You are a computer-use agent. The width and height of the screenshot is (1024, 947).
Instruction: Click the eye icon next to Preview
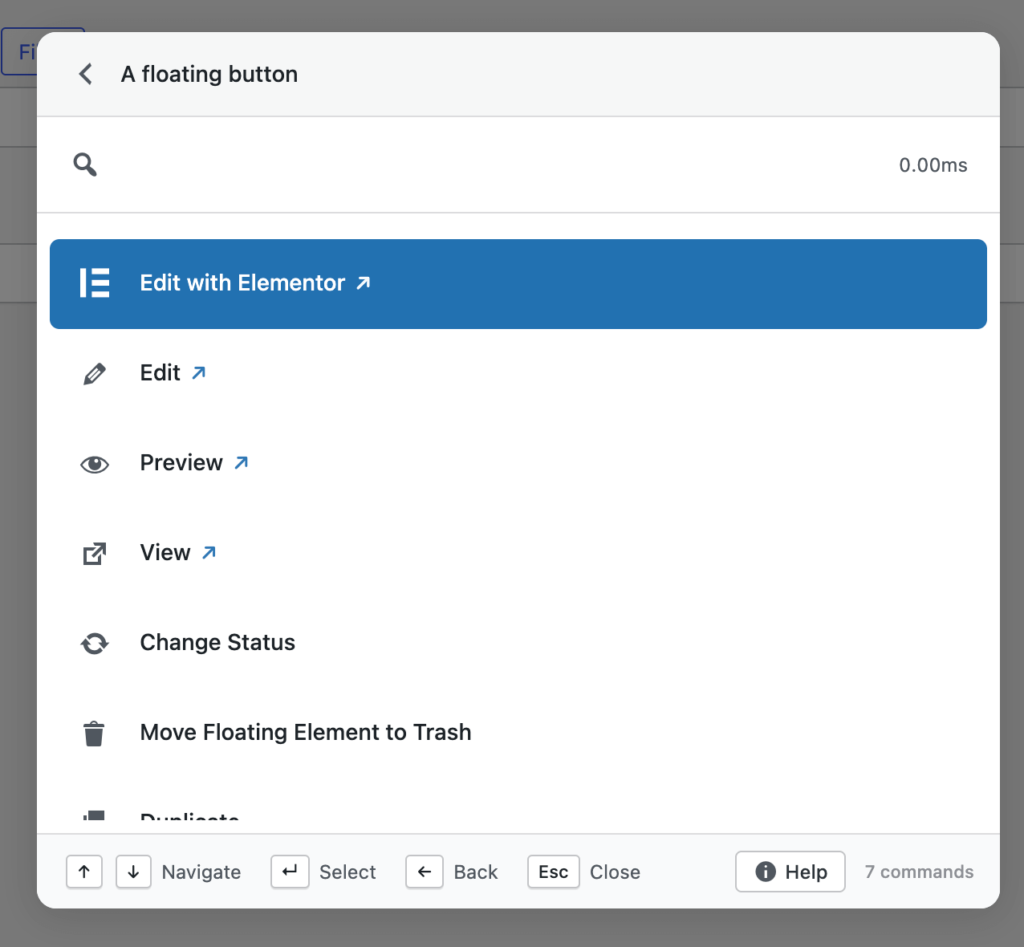[94, 462]
